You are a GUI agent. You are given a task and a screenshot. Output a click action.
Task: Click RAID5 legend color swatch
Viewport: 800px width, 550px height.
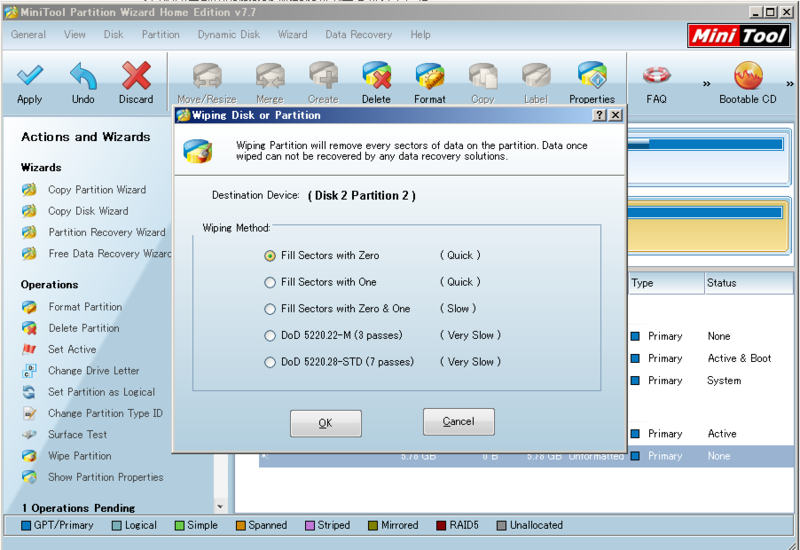point(441,526)
